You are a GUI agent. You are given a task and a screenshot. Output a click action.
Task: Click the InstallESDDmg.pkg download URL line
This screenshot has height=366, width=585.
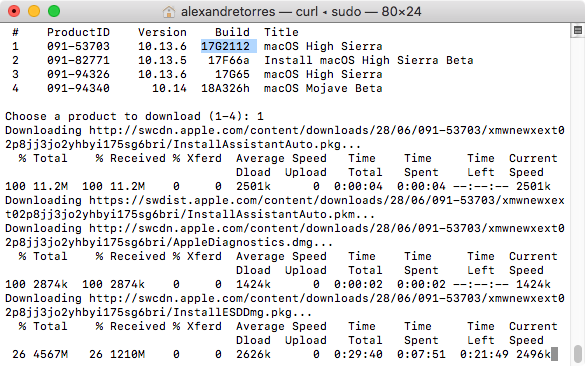(285, 305)
